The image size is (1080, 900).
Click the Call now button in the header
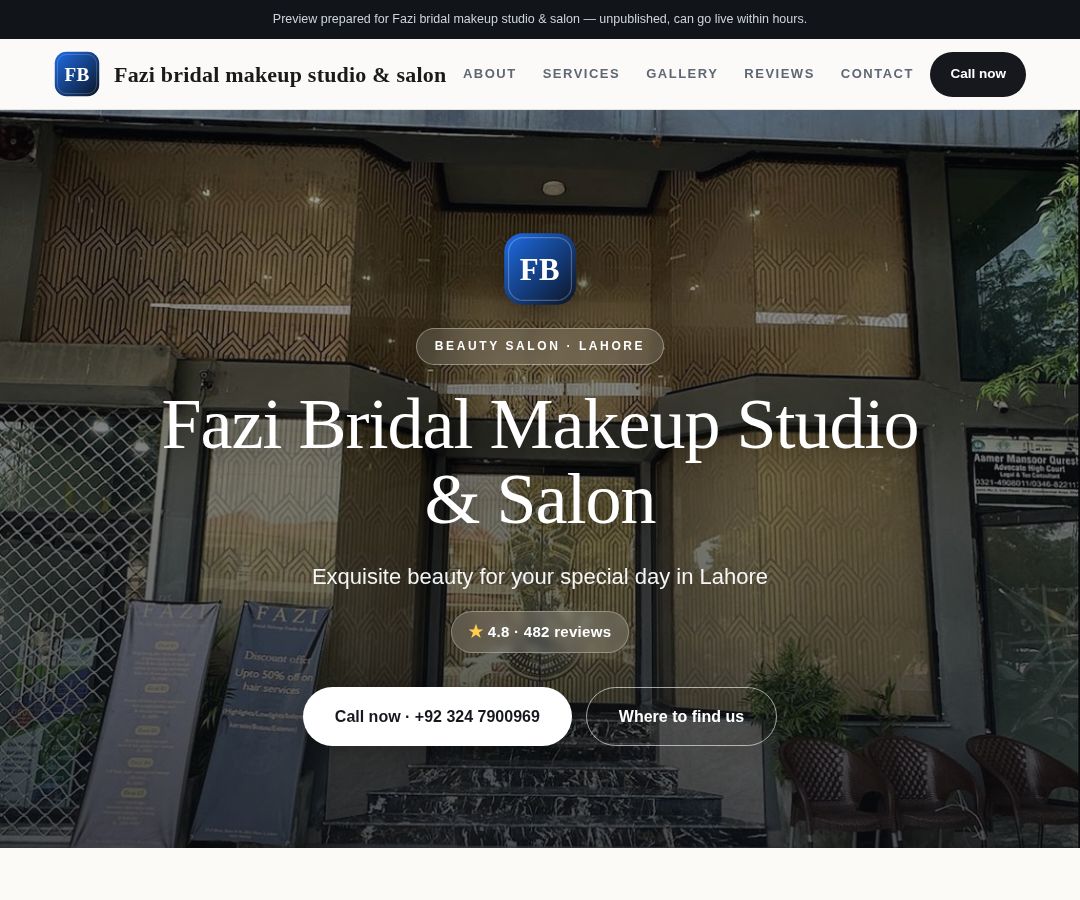tap(977, 74)
